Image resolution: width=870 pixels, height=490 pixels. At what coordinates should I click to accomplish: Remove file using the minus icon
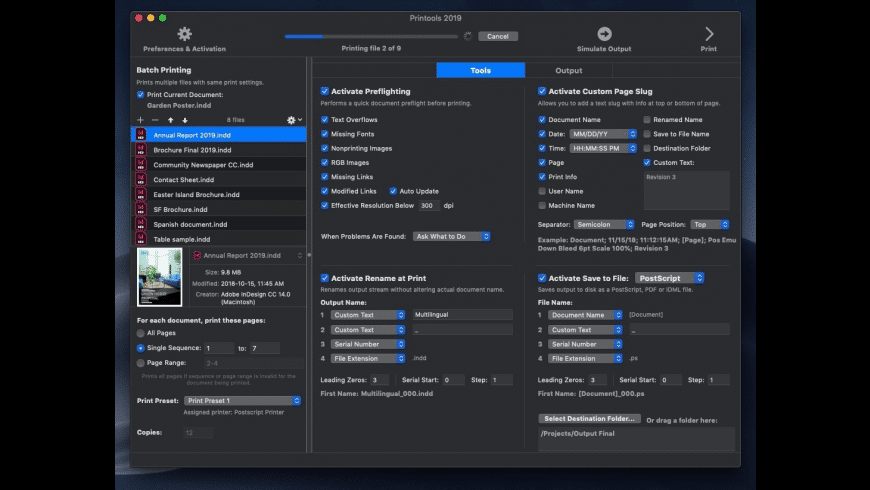pyautogui.click(x=155, y=120)
